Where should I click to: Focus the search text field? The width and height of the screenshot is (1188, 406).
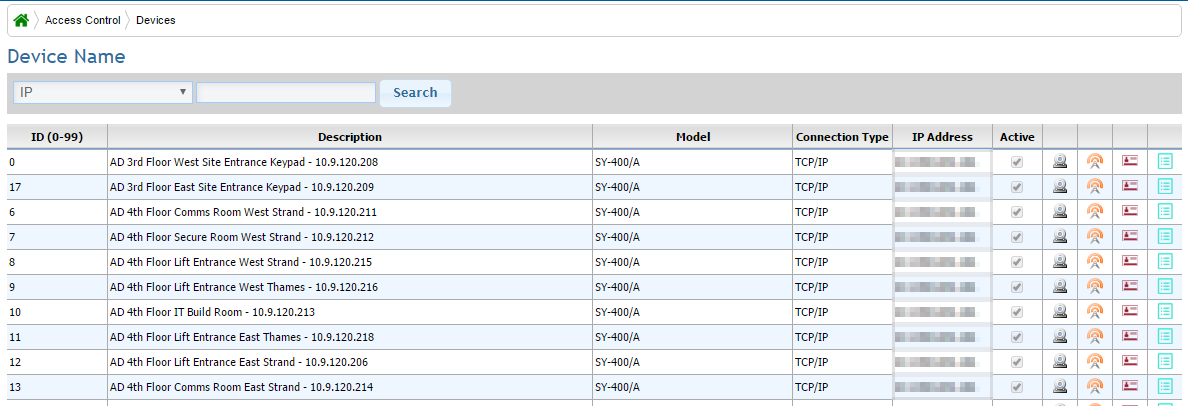[286, 92]
